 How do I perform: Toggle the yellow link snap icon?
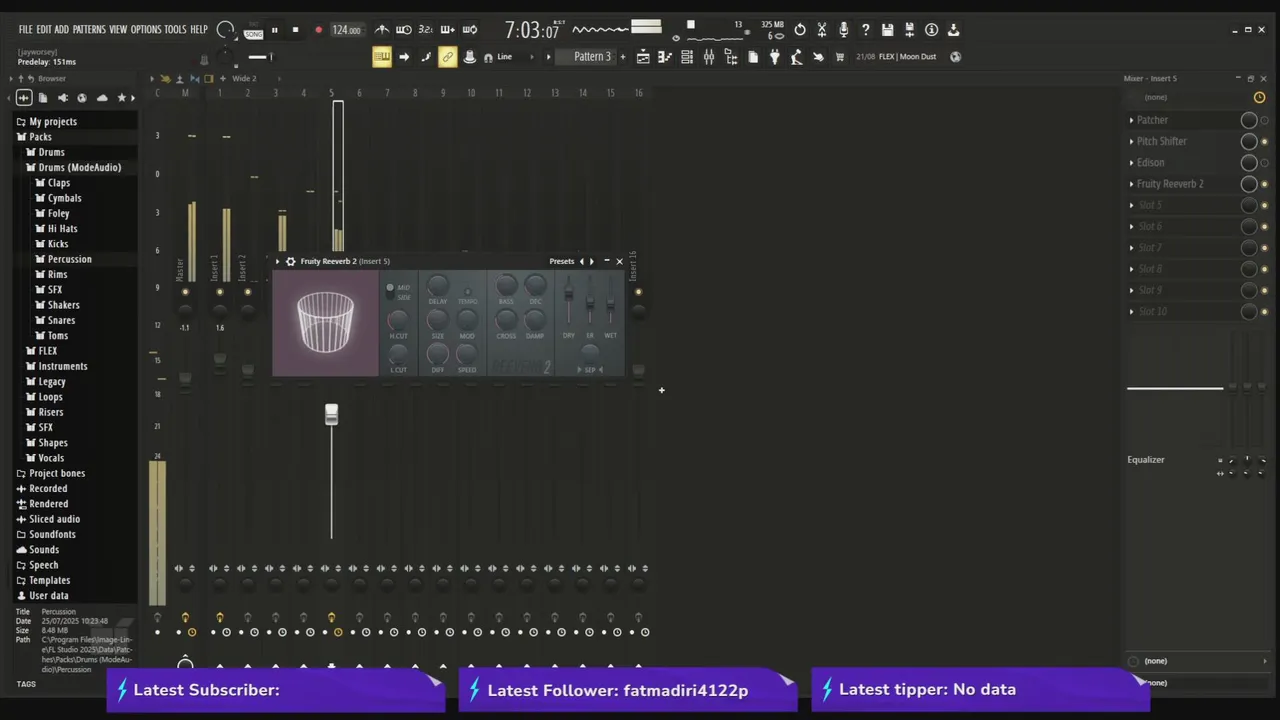pyautogui.click(x=447, y=57)
